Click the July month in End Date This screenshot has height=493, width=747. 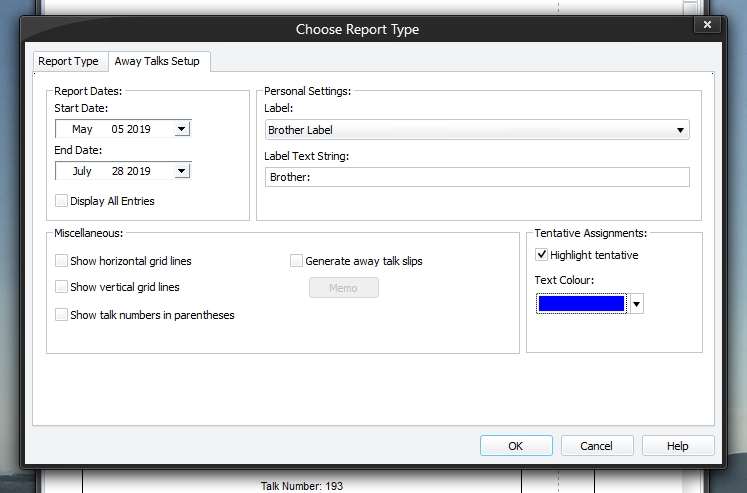click(x=82, y=171)
